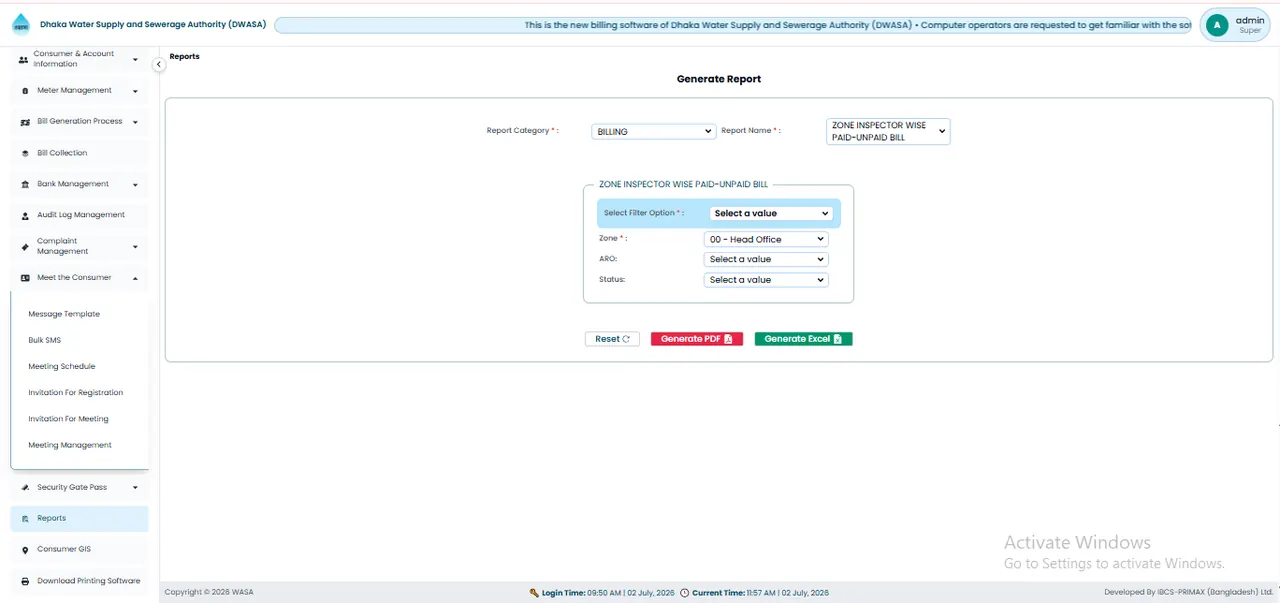The width and height of the screenshot is (1280, 603).
Task: Open the Zone dropdown showing Head Office
Action: tap(766, 239)
